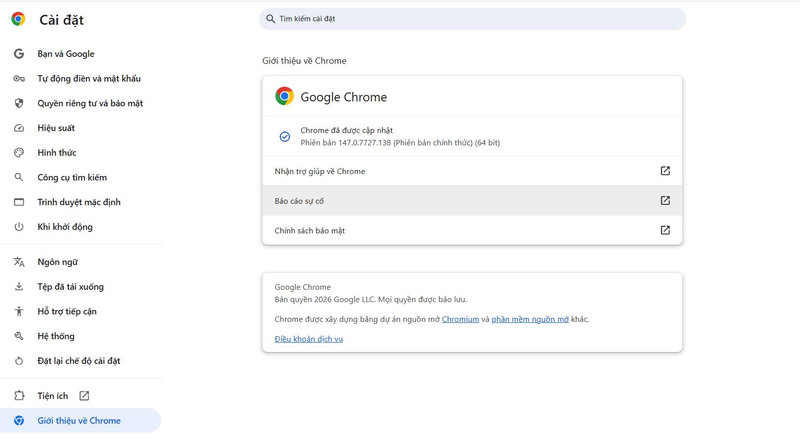The width and height of the screenshot is (800, 442).
Task: Click the wrench icon for Hệ thống
Action: (19, 336)
